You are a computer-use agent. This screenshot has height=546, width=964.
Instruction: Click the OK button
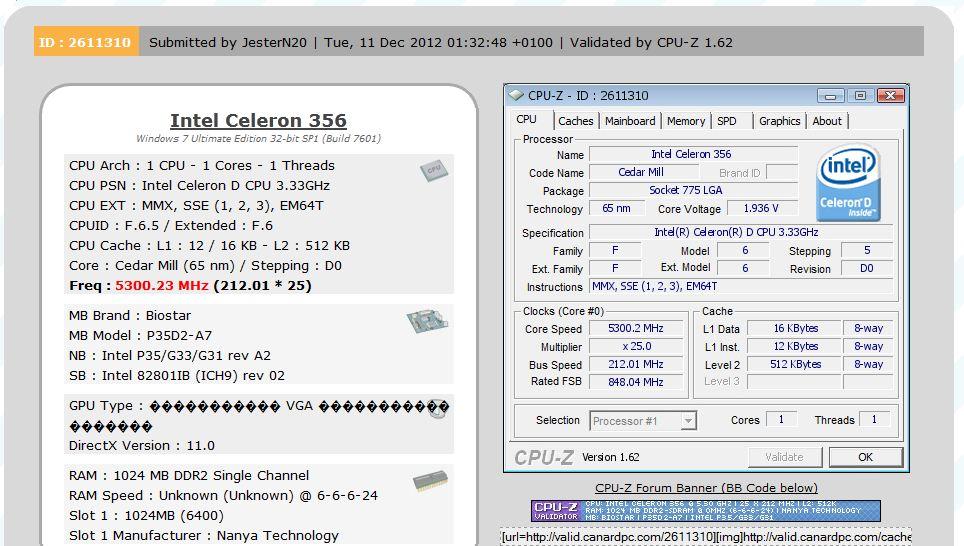(x=865, y=457)
